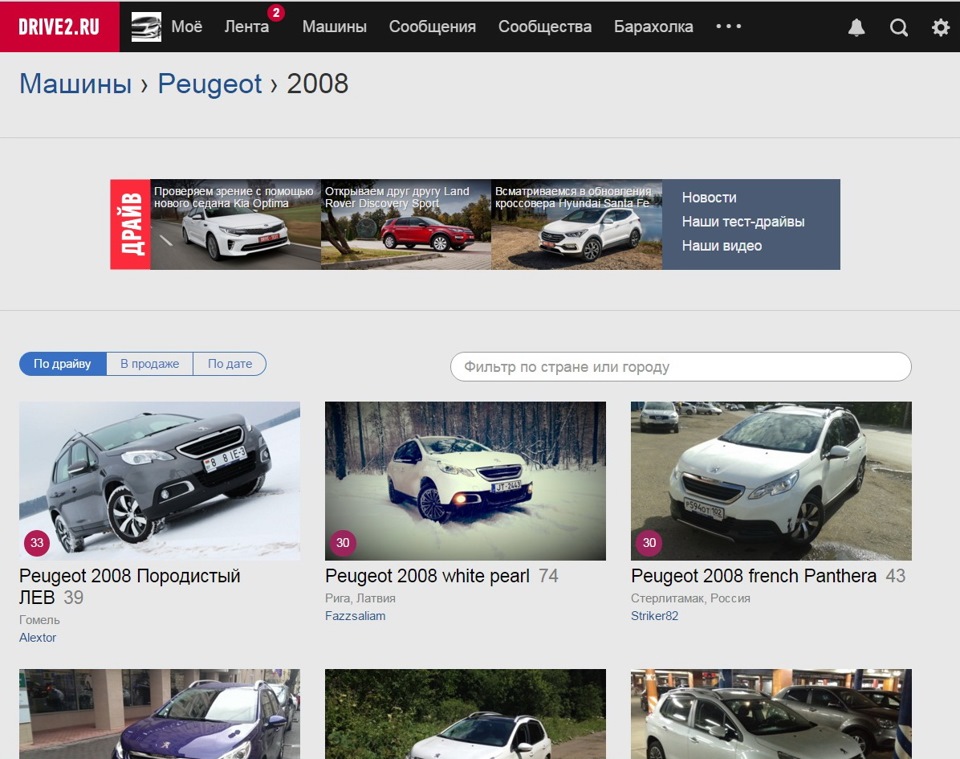This screenshot has width=960, height=759.
Task: Expand the three-dots more menu
Action: [x=729, y=26]
